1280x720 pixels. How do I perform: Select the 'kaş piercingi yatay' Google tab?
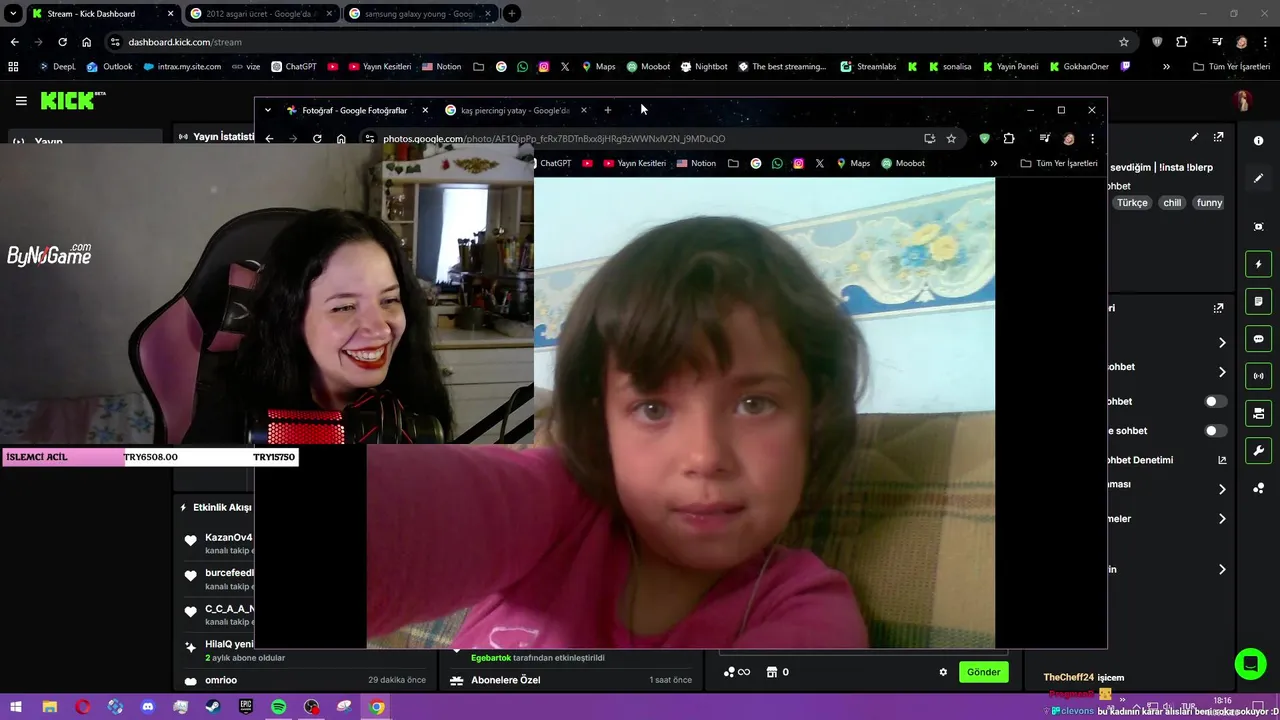click(x=515, y=110)
